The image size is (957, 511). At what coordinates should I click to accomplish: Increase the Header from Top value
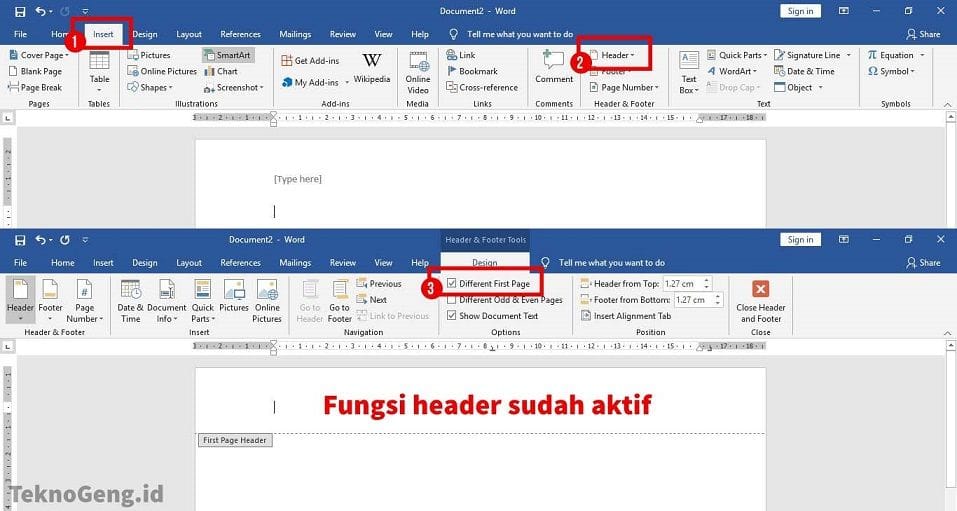point(707,280)
